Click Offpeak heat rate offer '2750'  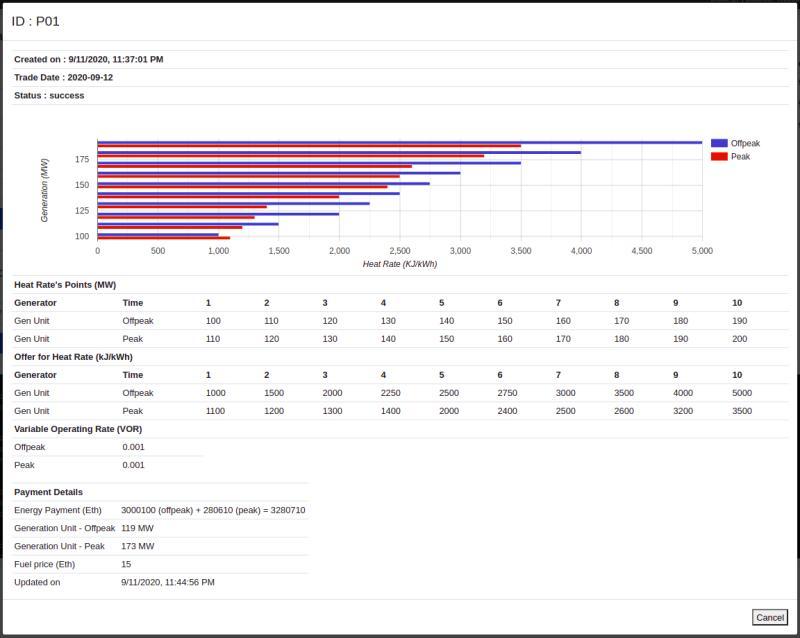pos(507,393)
